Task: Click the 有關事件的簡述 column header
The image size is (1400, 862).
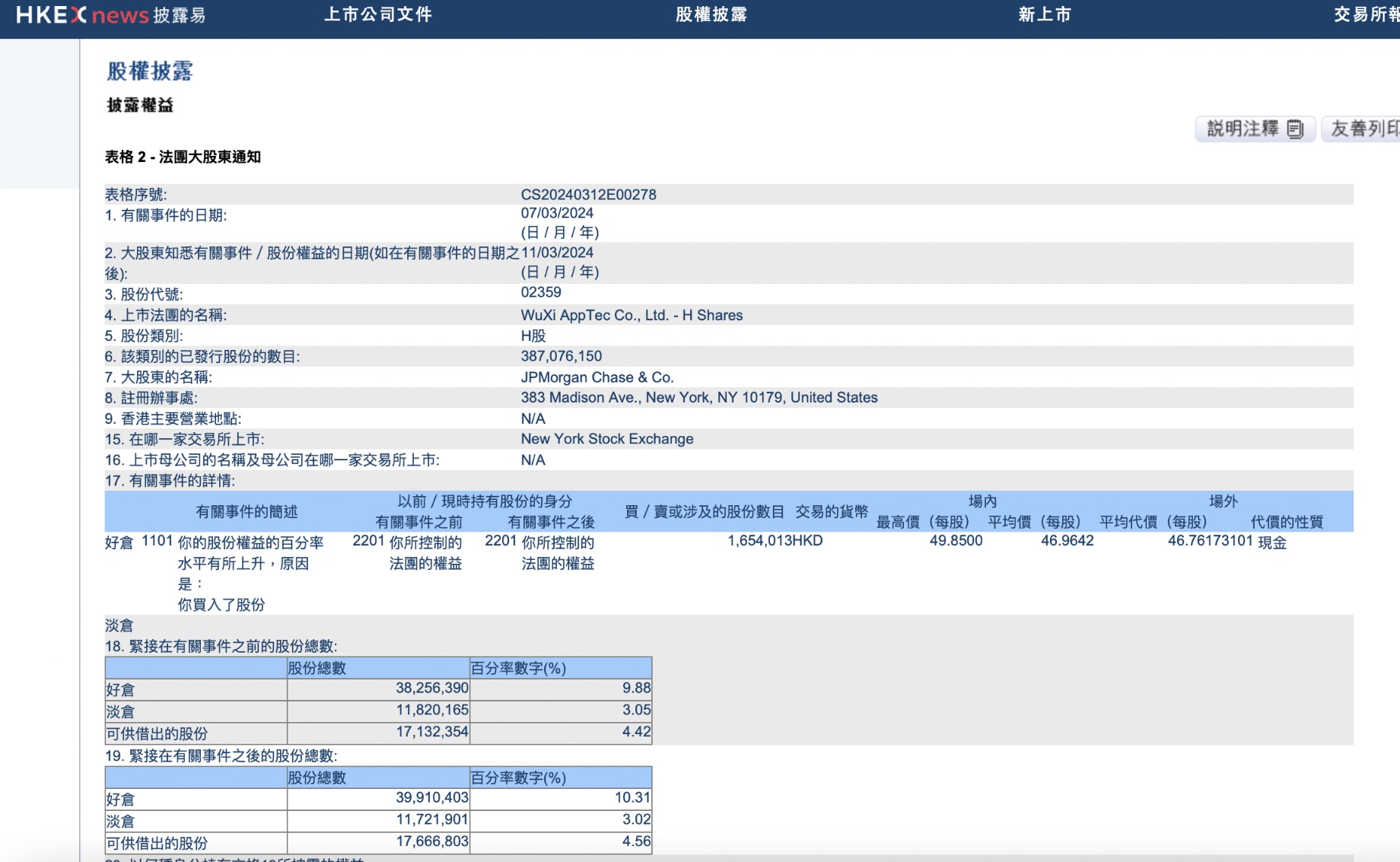Action: [x=247, y=512]
